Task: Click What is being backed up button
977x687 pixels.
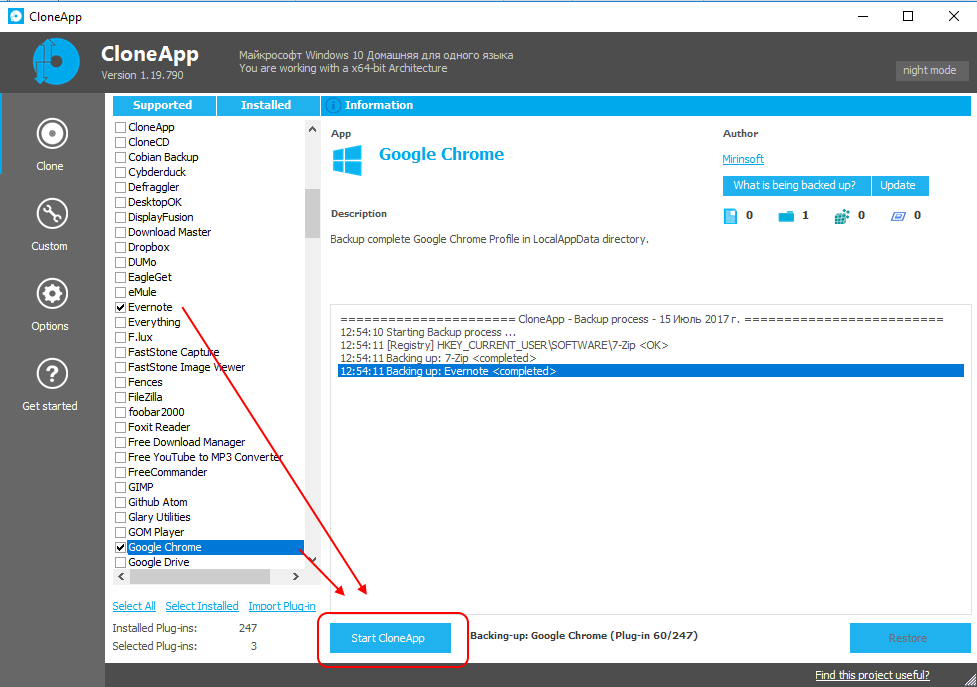Action: coord(796,186)
